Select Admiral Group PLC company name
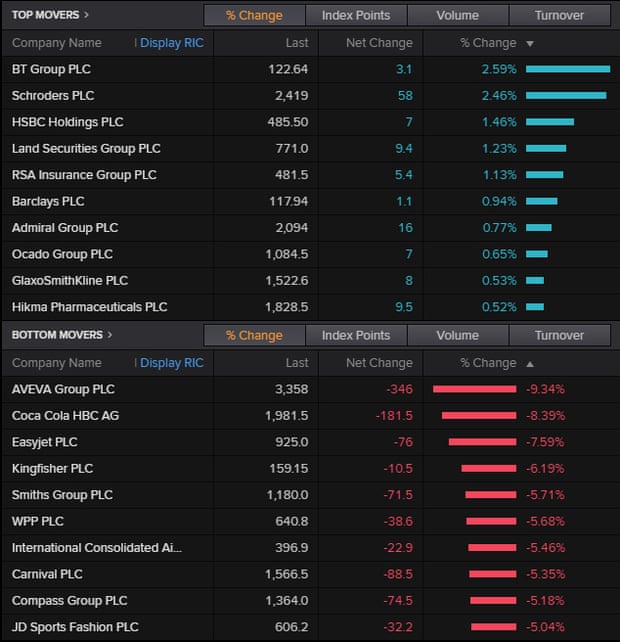The width and height of the screenshot is (620, 642). pos(65,228)
